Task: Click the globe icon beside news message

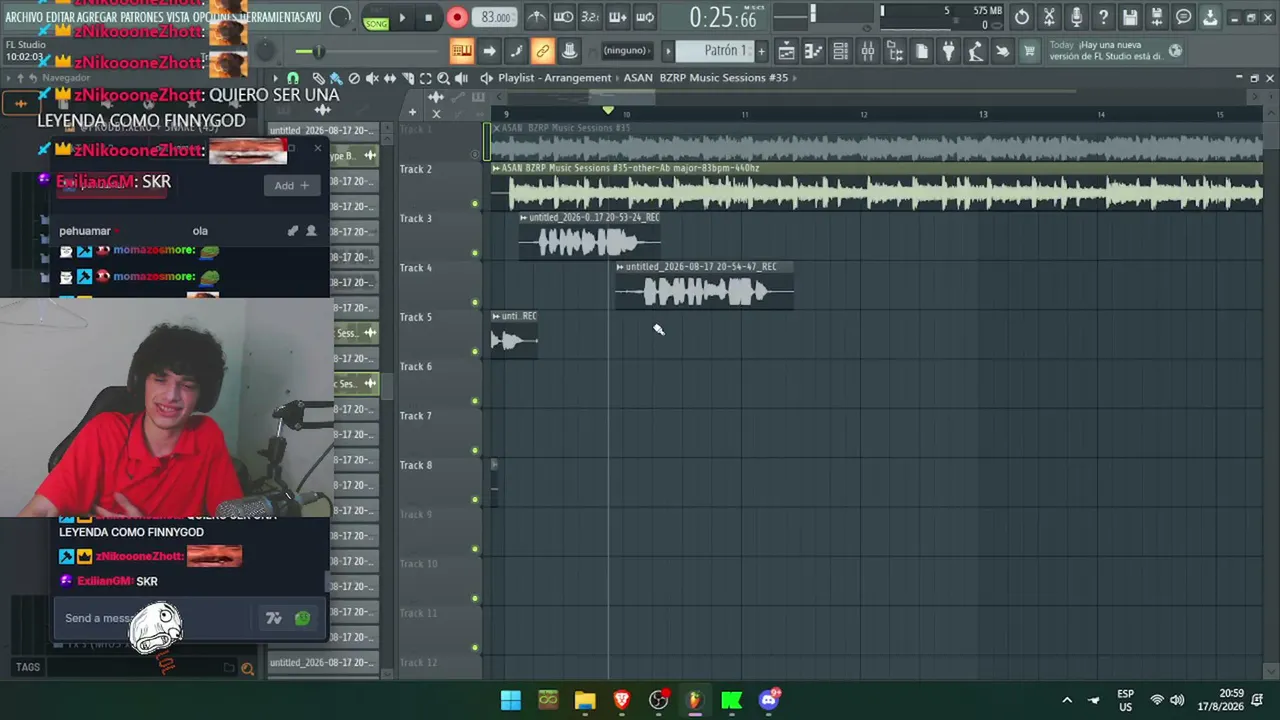Action: (1176, 51)
